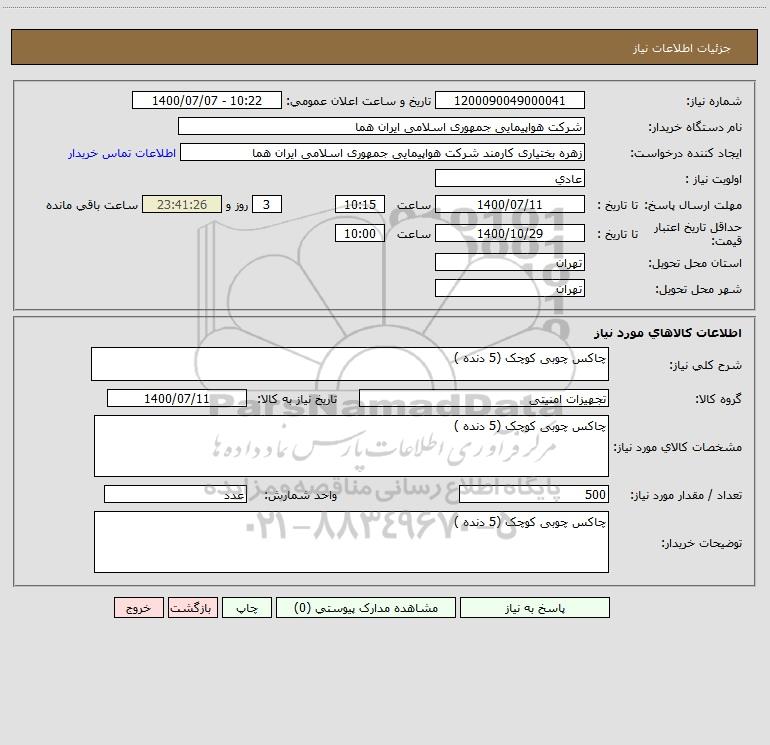The width and height of the screenshot is (770, 745).
Task: Click the مشخصات کالای مورد نیاز label
Action: [x=678, y=447]
